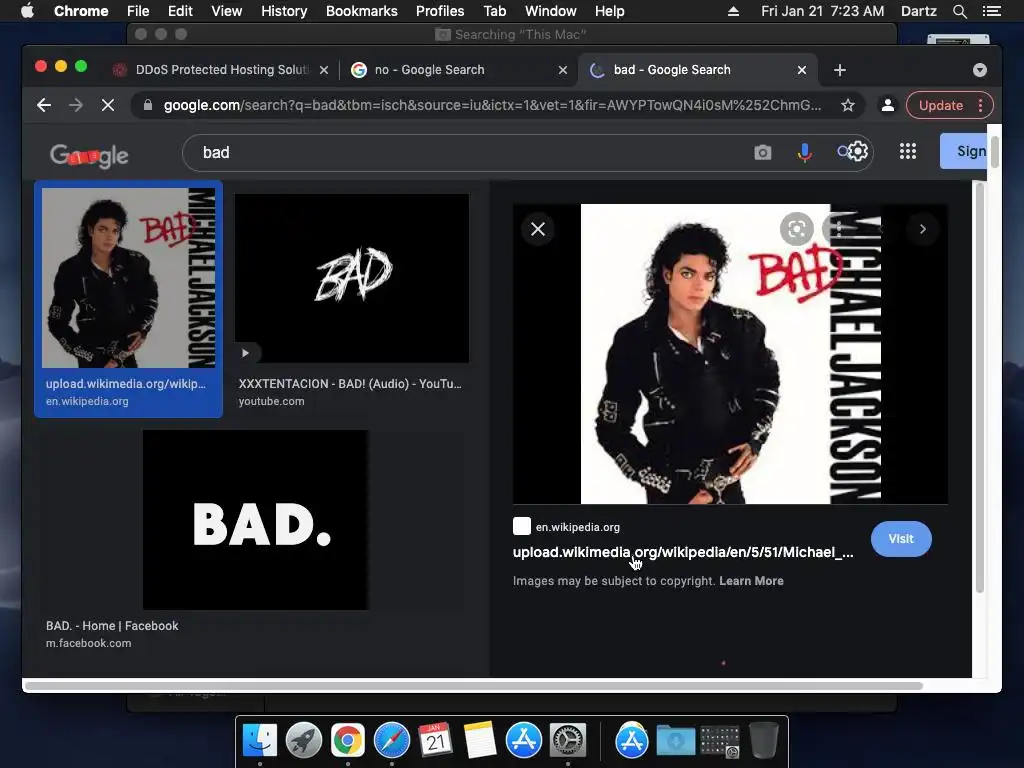Click the 'XXXTENTACION - BAD! (Audio)' caption
The image size is (1024, 768).
point(350,383)
